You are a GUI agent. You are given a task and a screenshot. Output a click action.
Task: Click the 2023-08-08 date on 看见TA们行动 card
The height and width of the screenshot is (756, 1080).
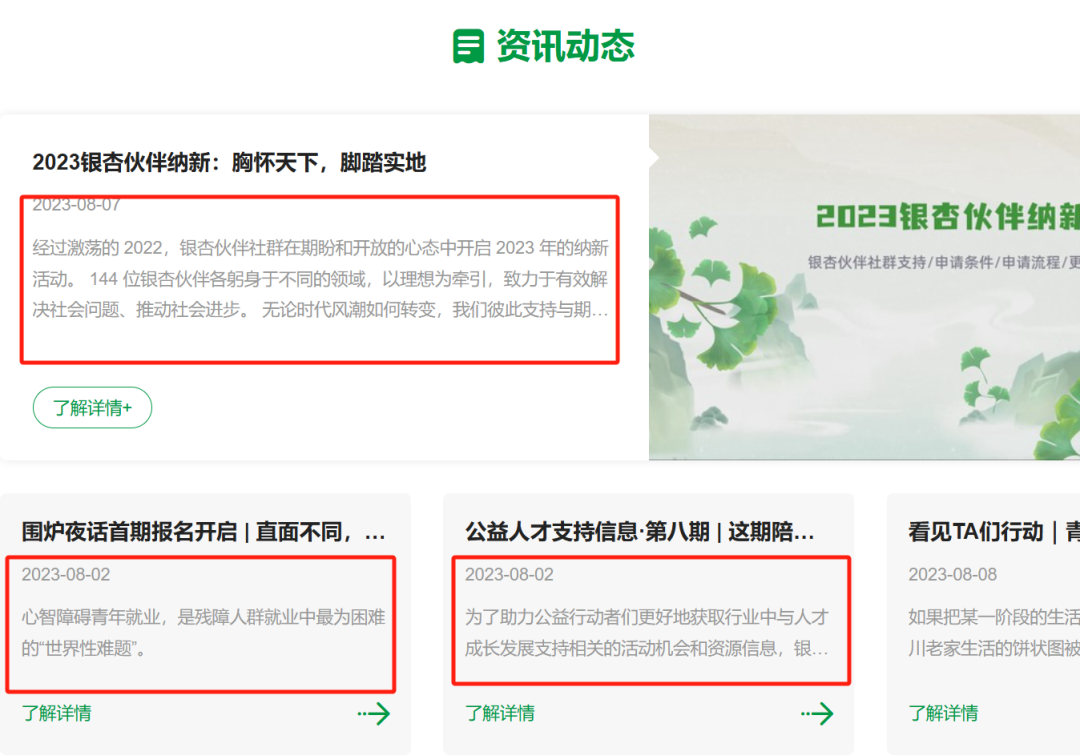pyautogui.click(x=953, y=574)
